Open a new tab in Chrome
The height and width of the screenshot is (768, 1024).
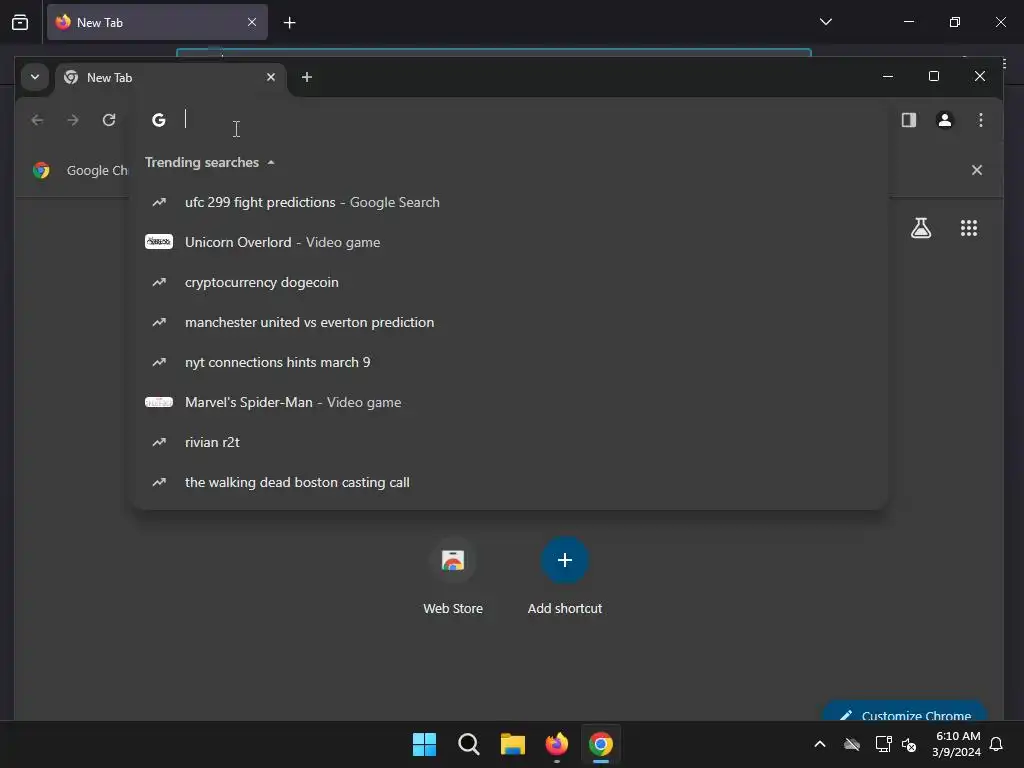(306, 77)
